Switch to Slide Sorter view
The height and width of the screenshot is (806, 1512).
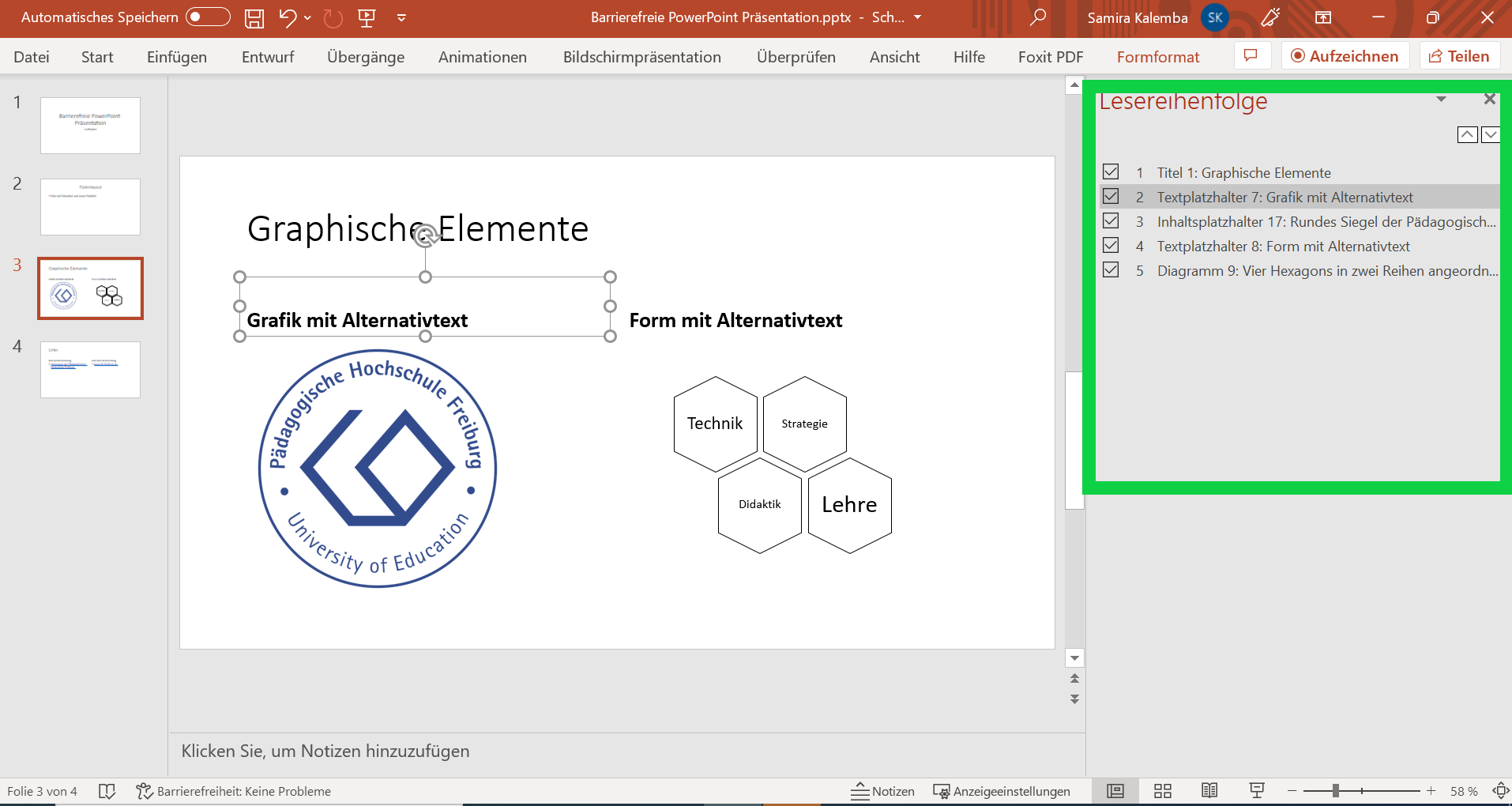coord(1163,791)
